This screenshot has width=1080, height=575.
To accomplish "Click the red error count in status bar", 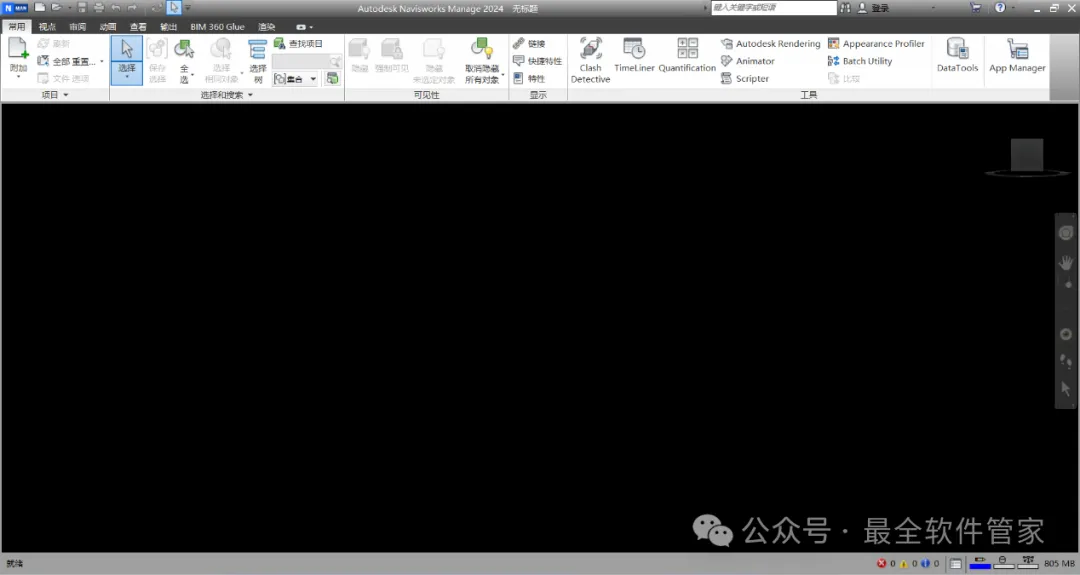I will 886,563.
